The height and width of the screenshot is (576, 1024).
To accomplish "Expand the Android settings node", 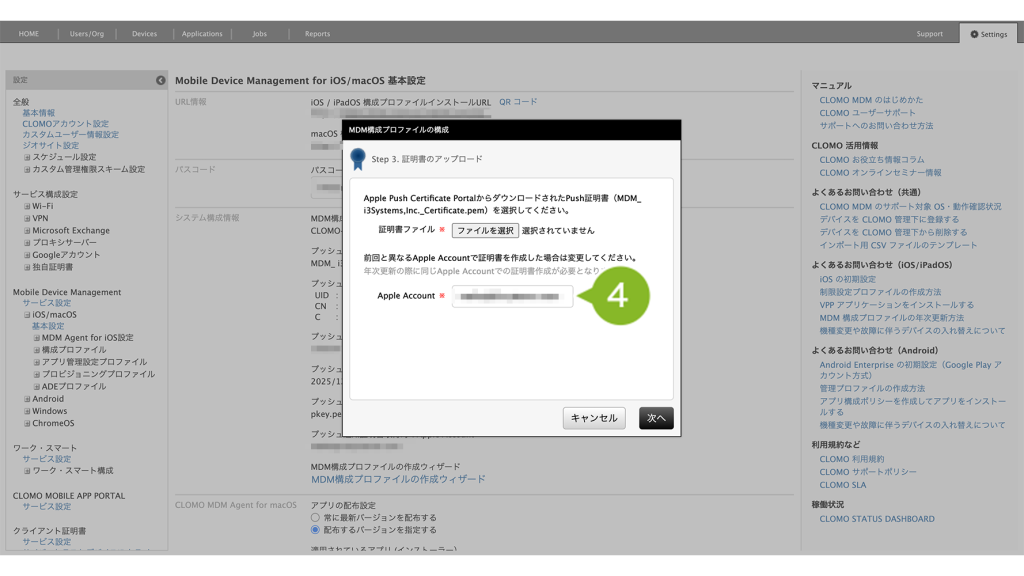I will pos(27,399).
